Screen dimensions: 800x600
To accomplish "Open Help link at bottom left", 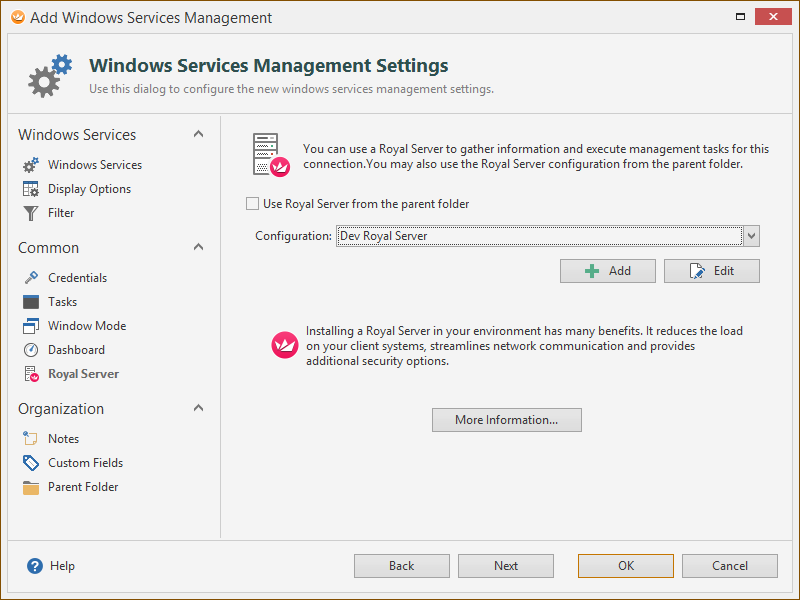I will coord(51,566).
